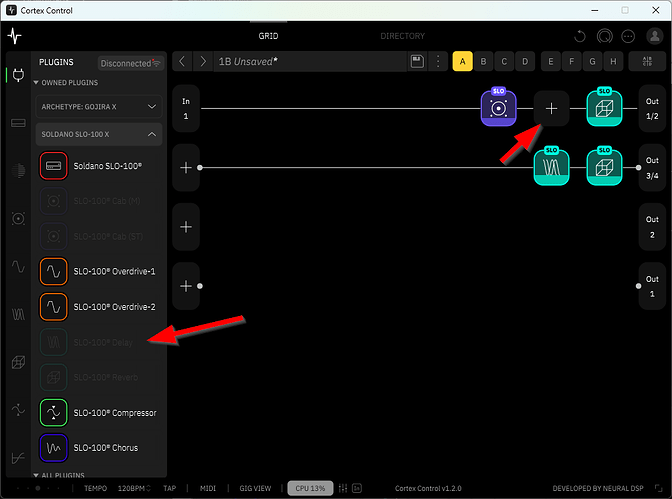Open MIDI settings from status bar
This screenshot has height=499, width=672.
(208, 488)
